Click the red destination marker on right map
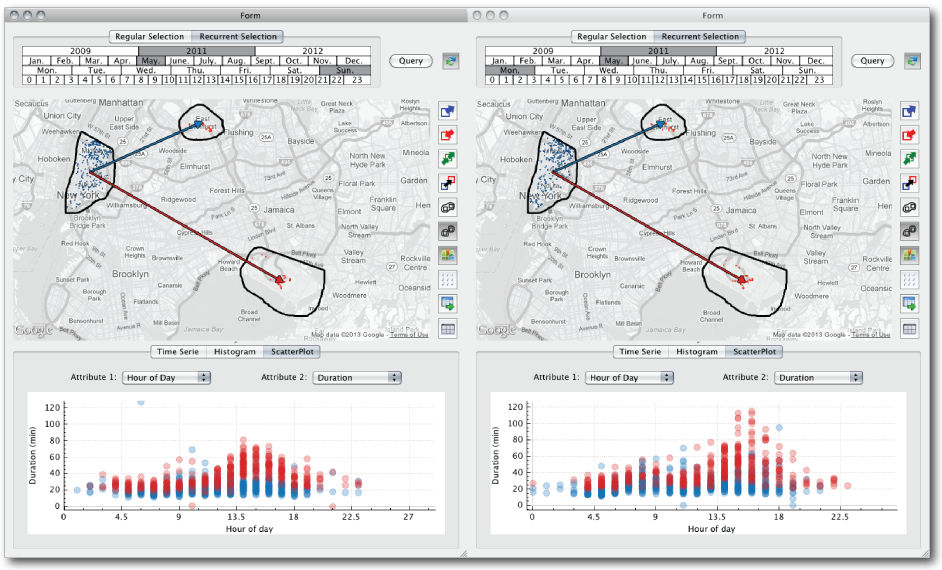942x570 pixels. tap(742, 280)
